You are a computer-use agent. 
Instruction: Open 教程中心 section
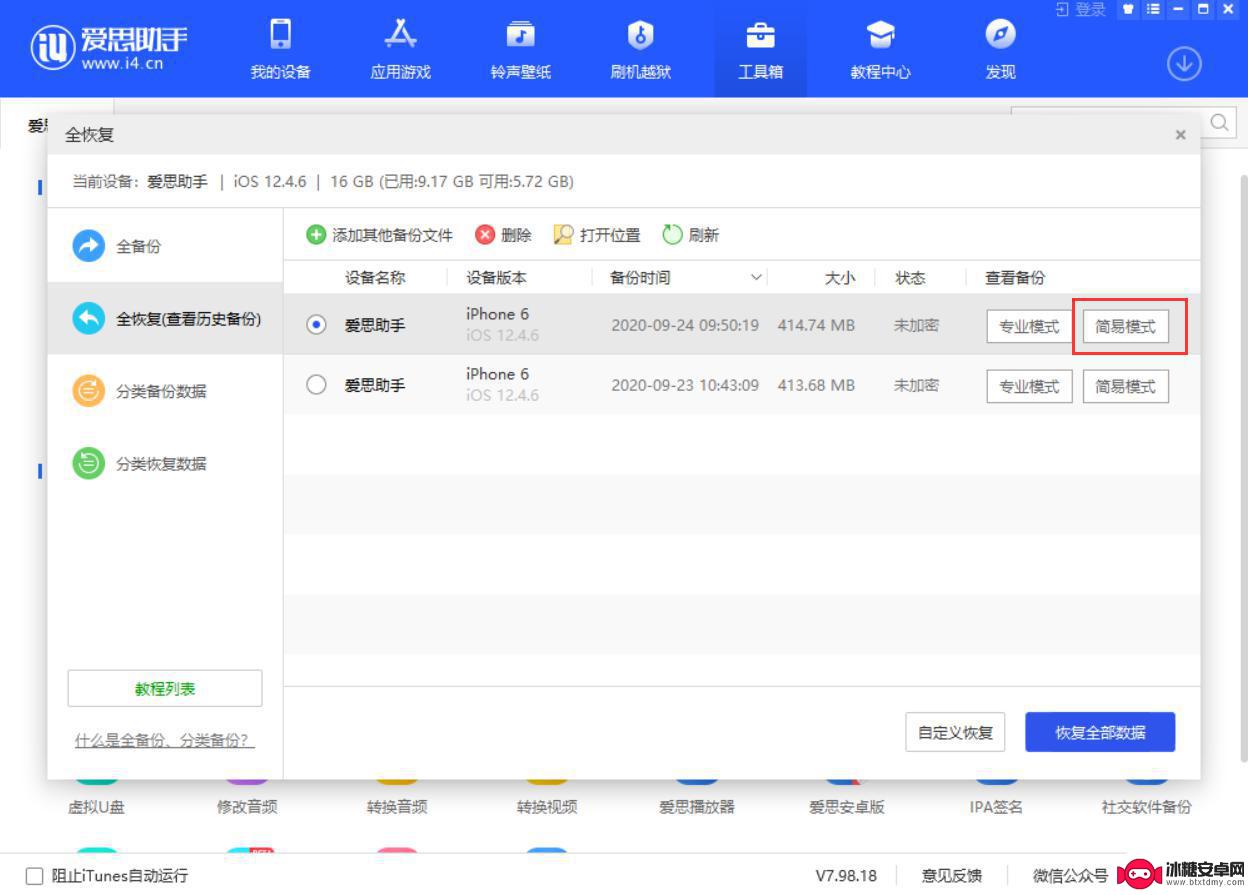coord(881,50)
